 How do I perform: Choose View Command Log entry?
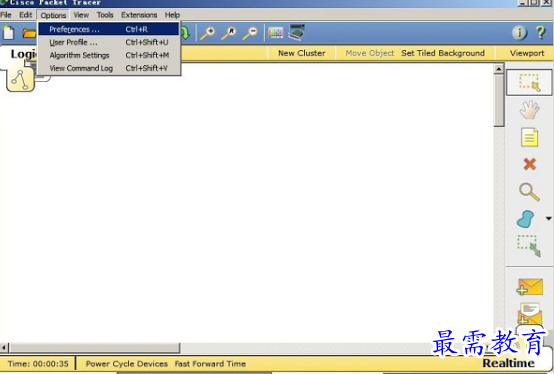pos(109,68)
